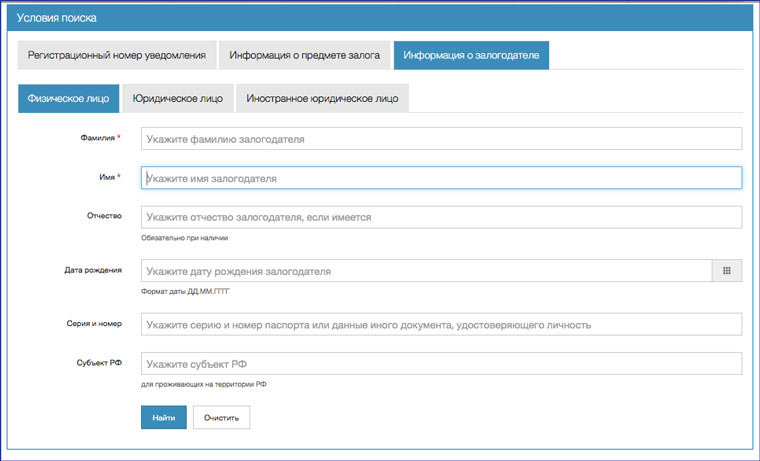The image size is (760, 461).
Task: Click the Очистить button
Action: [222, 417]
